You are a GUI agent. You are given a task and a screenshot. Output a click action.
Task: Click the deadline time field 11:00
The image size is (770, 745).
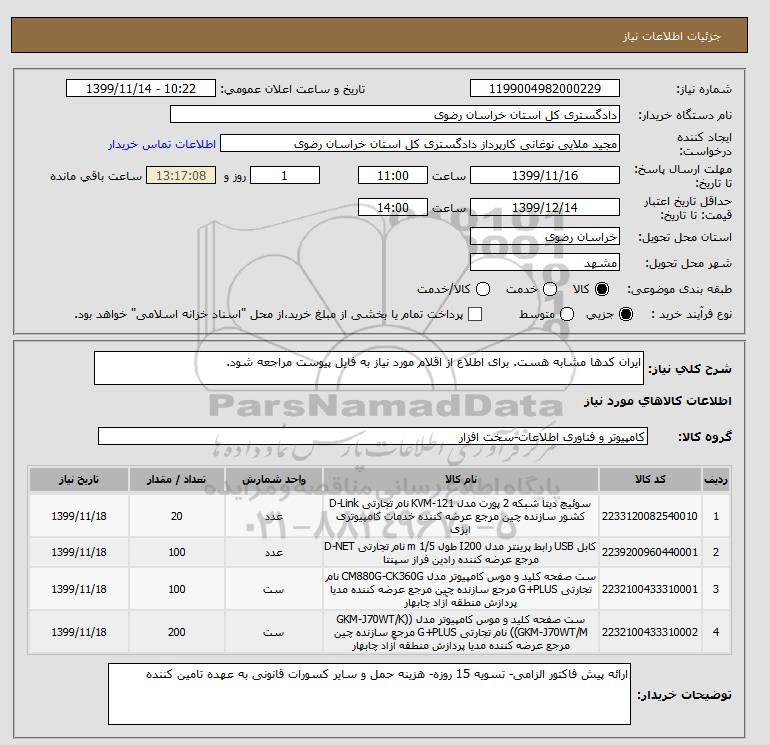click(393, 175)
